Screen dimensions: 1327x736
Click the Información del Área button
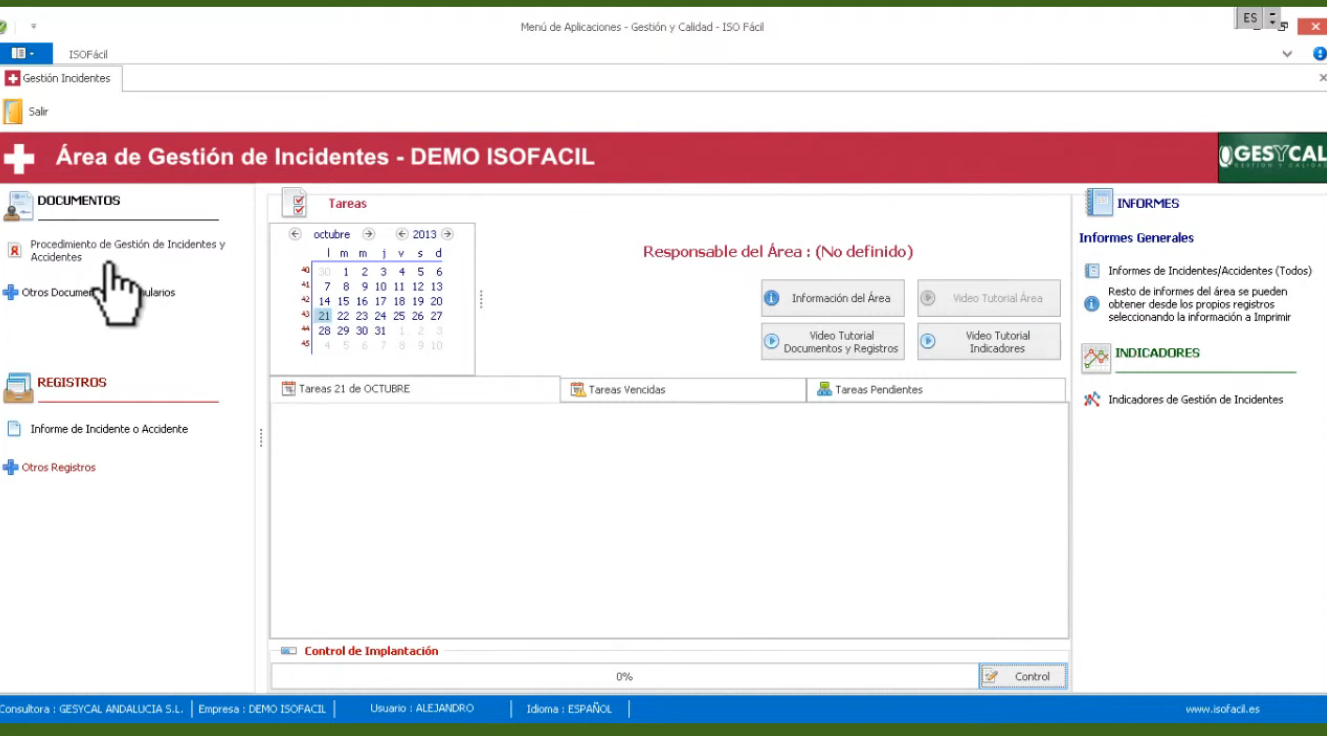(833, 298)
